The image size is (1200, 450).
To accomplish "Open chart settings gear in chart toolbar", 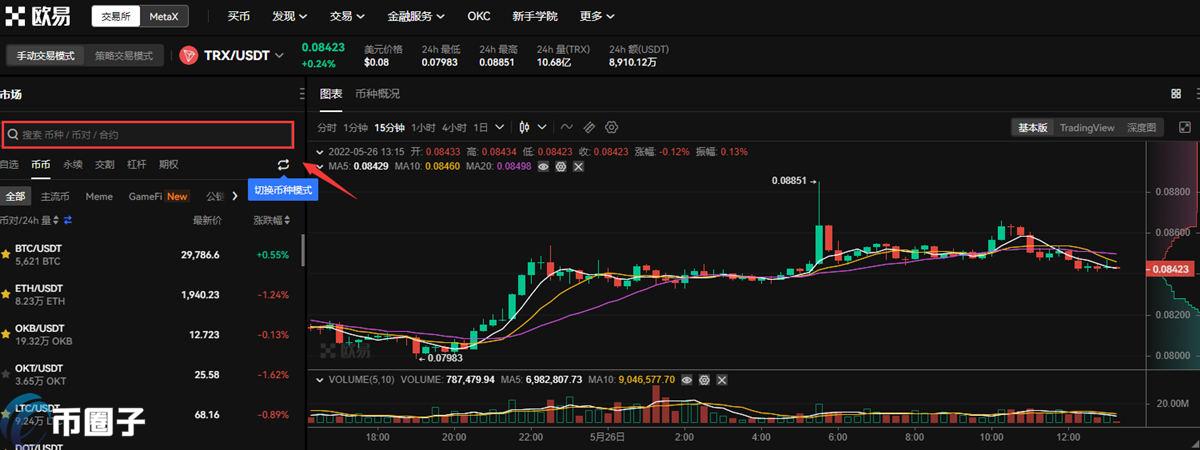I will point(612,127).
